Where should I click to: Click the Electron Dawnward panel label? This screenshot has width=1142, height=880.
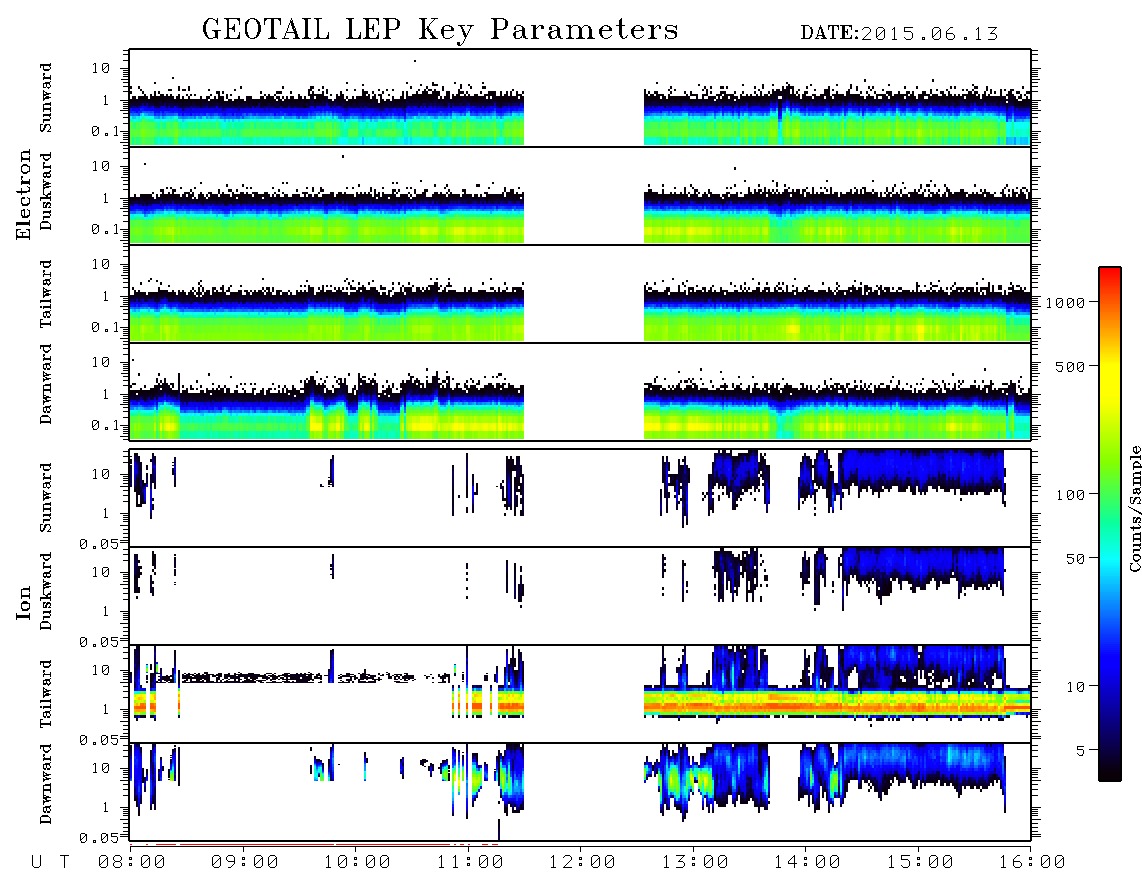(46, 385)
